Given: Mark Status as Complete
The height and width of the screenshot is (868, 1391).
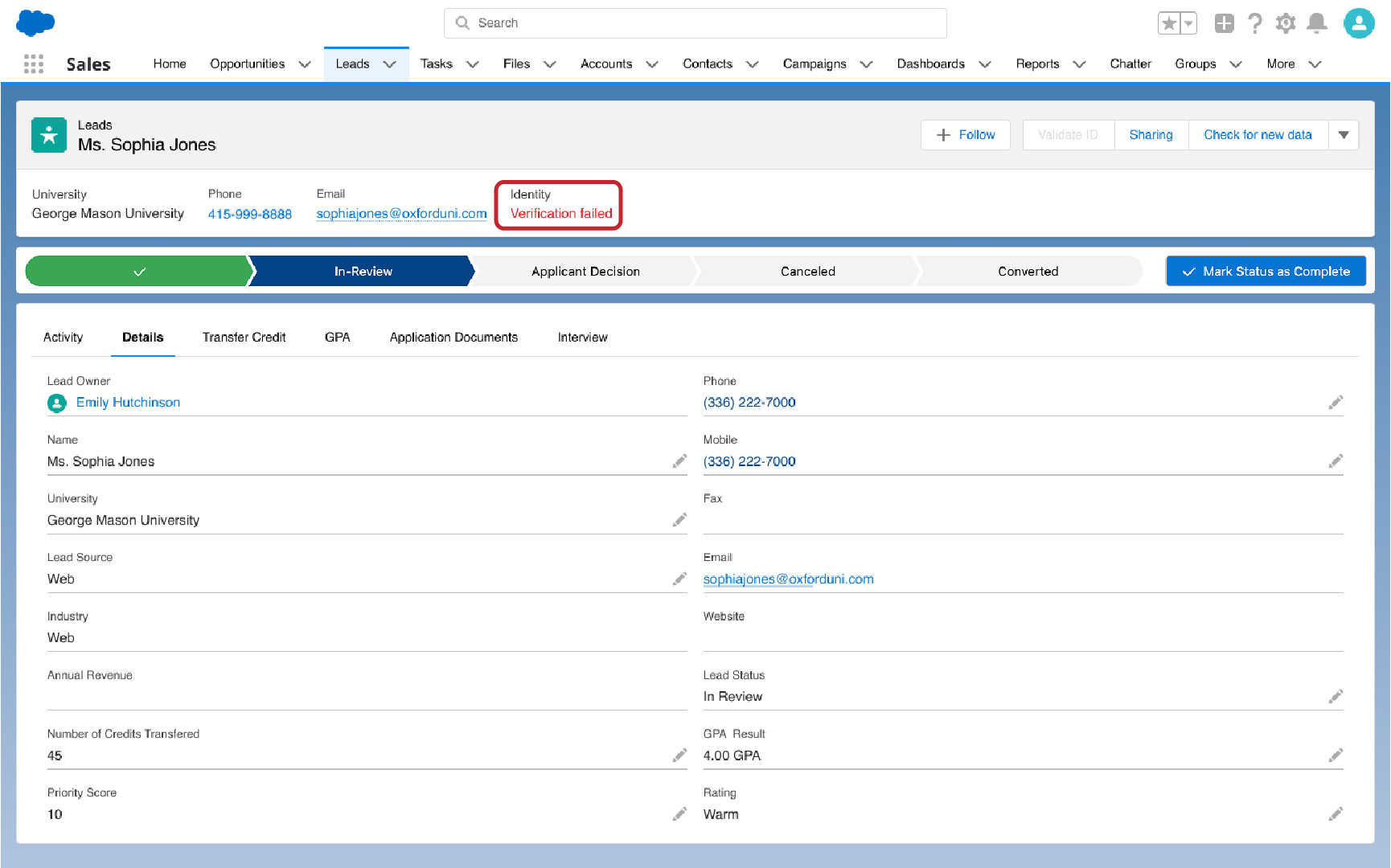Looking at the screenshot, I should pos(1265,271).
